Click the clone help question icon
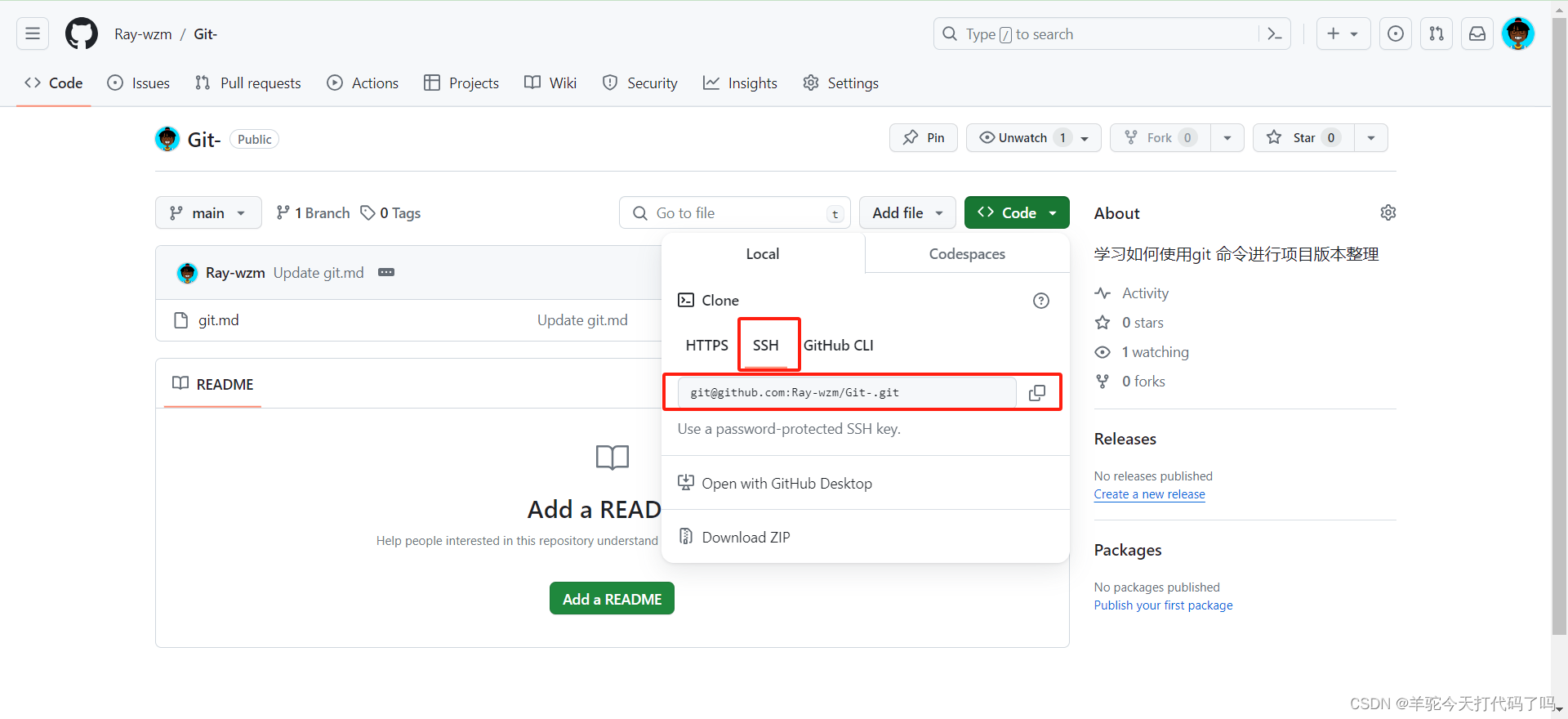 point(1041,301)
